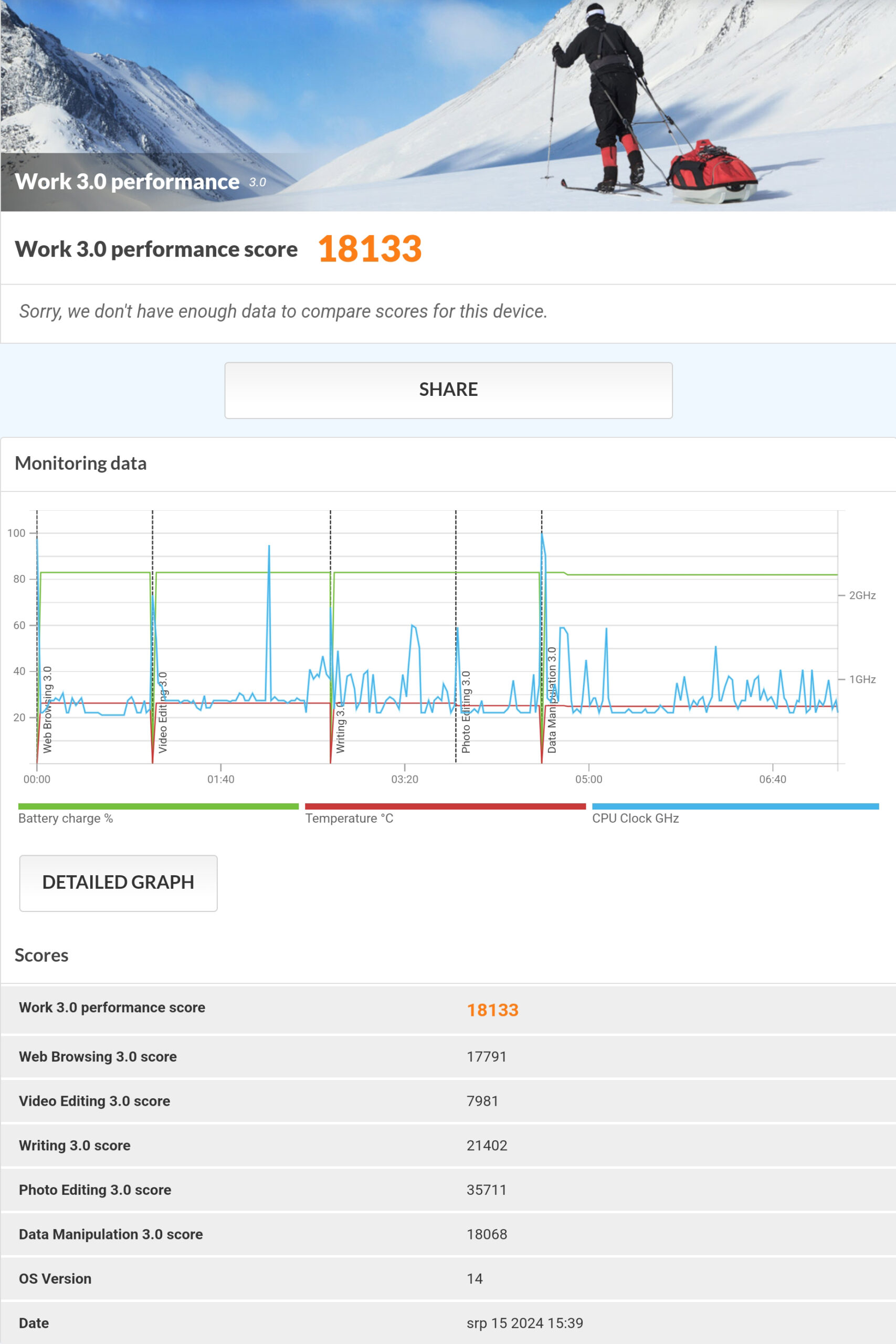The width and height of the screenshot is (896, 1344).
Task: Click the red Temperature legend bar
Action: coord(445,806)
